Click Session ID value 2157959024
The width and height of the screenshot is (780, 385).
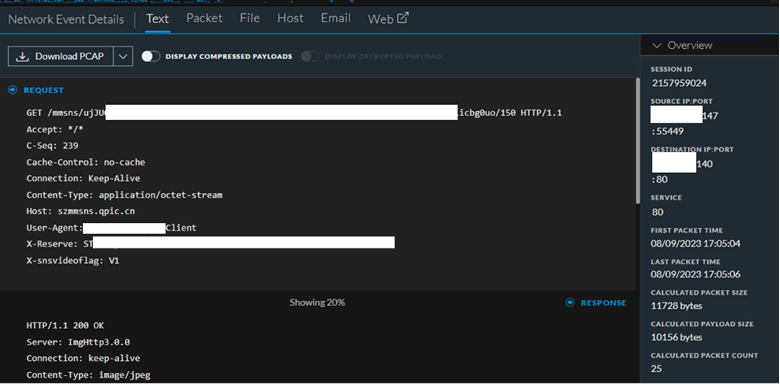point(679,83)
